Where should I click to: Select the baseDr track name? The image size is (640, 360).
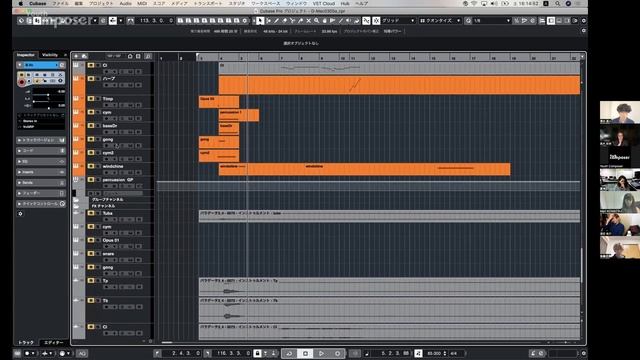(110, 126)
